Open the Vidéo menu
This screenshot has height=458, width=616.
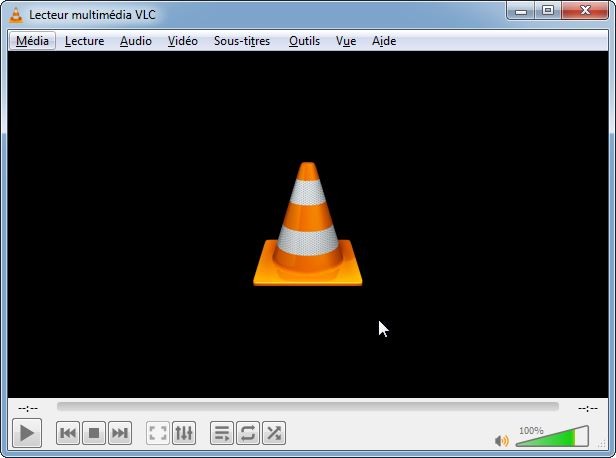click(x=183, y=41)
